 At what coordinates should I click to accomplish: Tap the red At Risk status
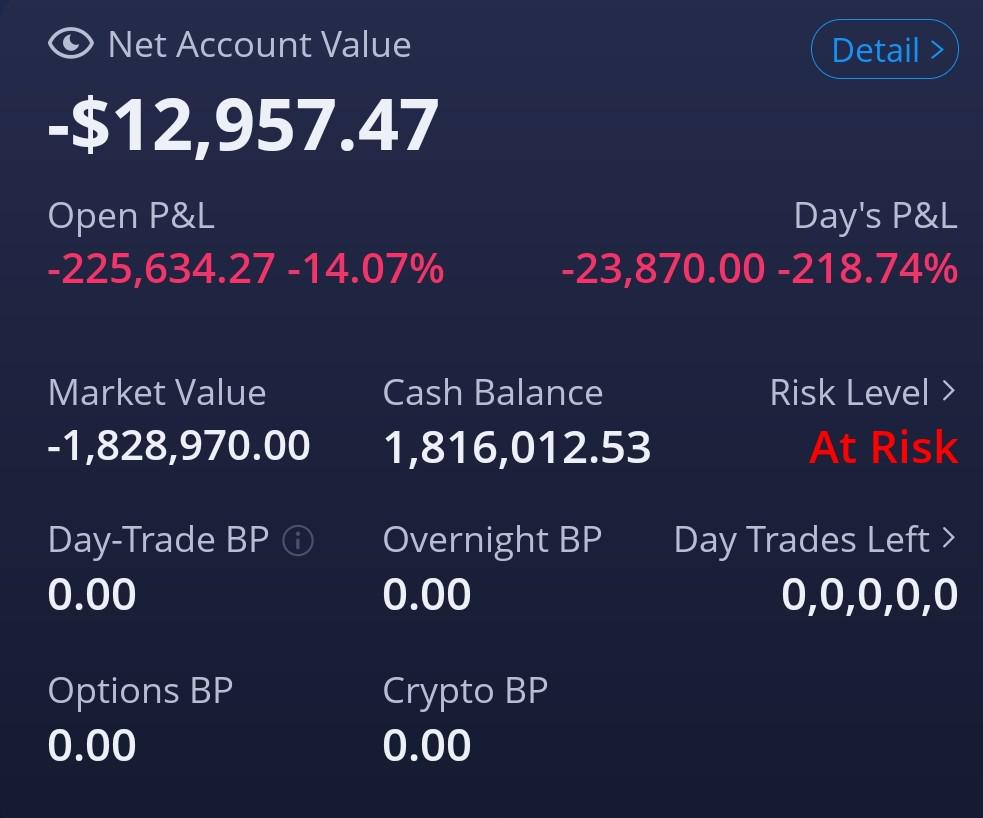(883, 447)
